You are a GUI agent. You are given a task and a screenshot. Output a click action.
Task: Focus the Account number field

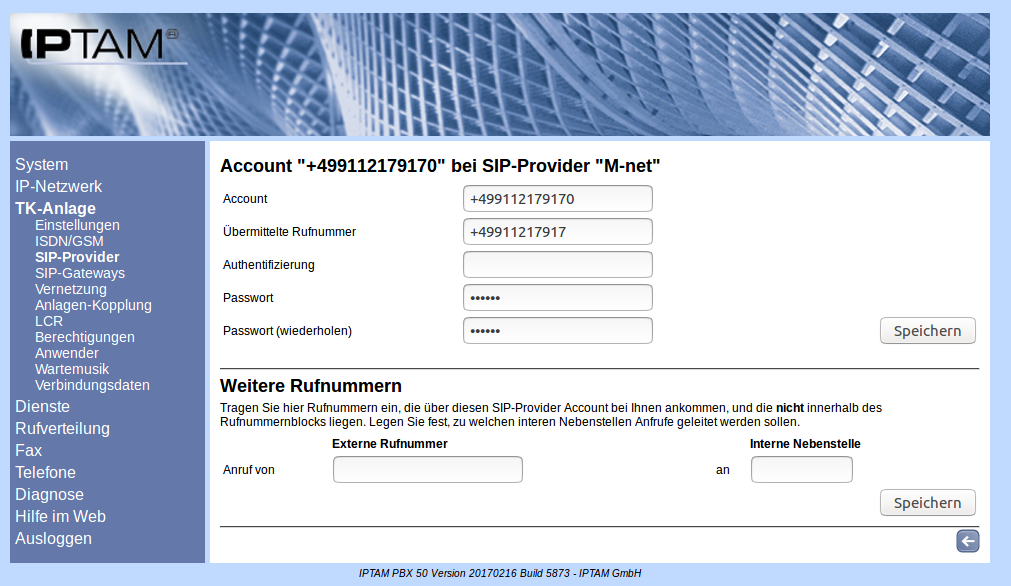point(557,199)
